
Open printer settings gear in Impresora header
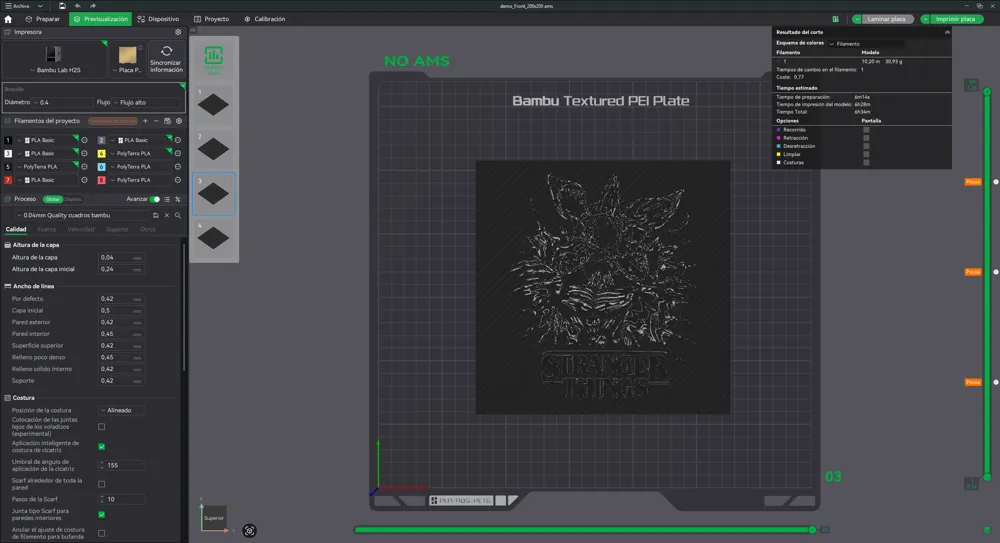pyautogui.click(x=178, y=32)
